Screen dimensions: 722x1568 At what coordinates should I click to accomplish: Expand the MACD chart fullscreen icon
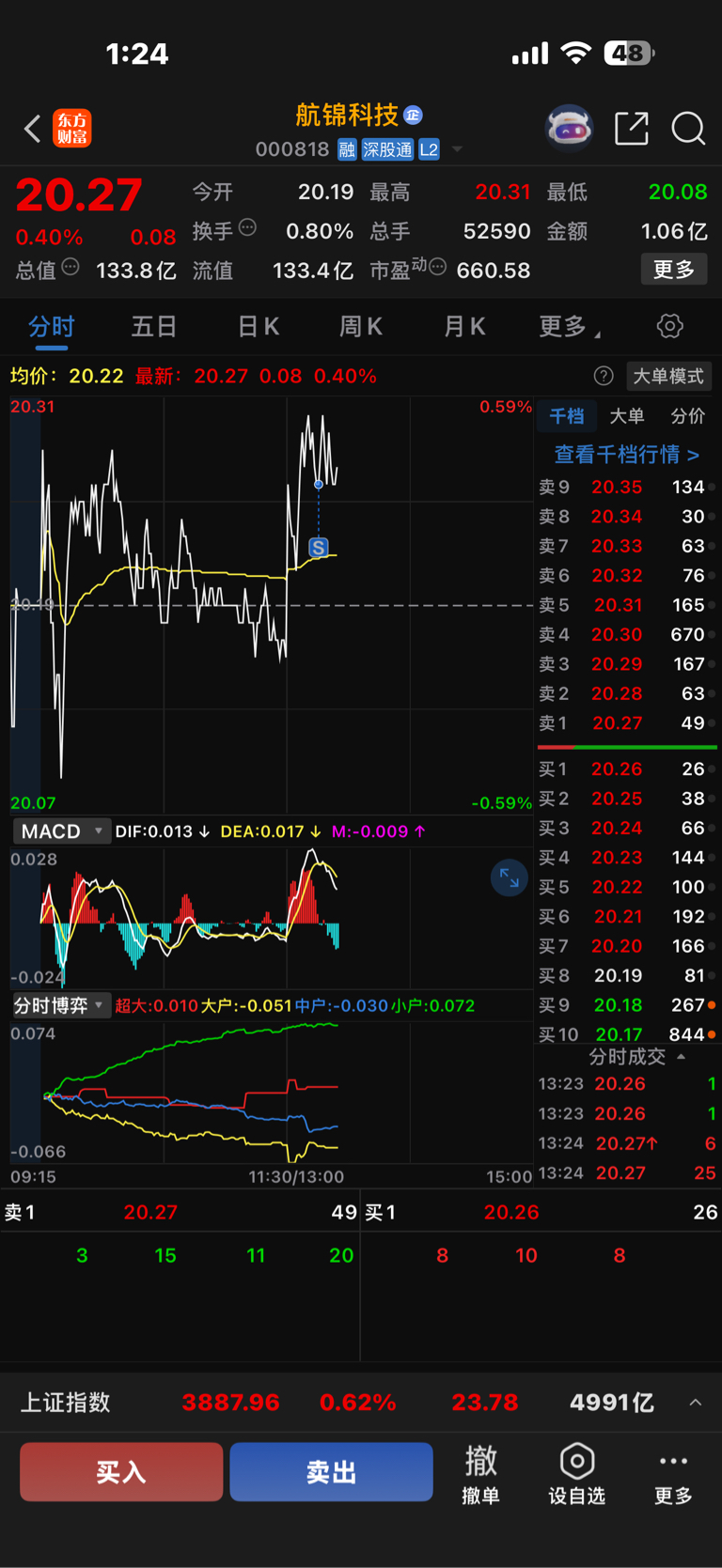point(509,878)
